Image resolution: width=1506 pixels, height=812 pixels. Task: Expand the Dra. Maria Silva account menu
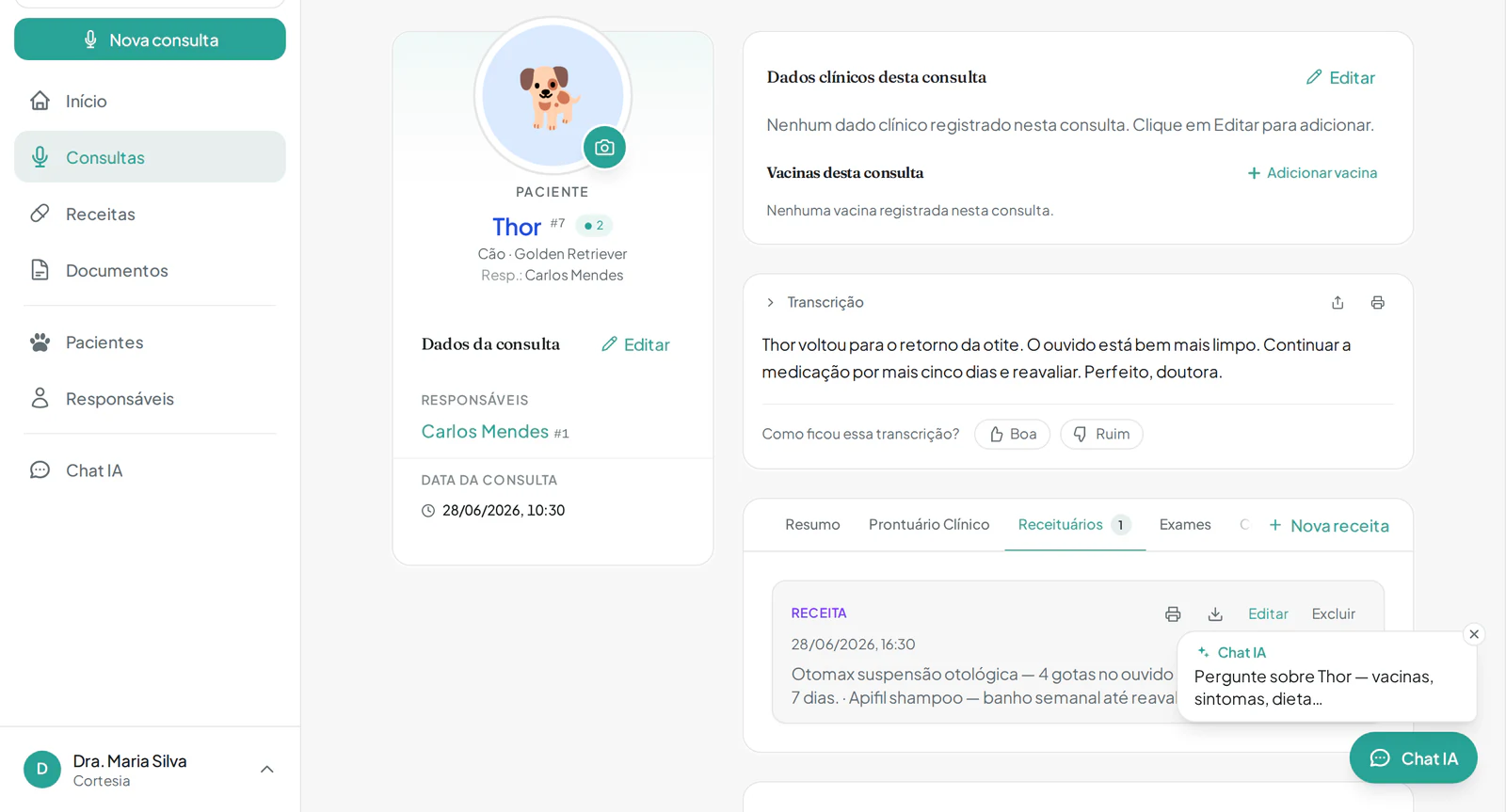267,770
